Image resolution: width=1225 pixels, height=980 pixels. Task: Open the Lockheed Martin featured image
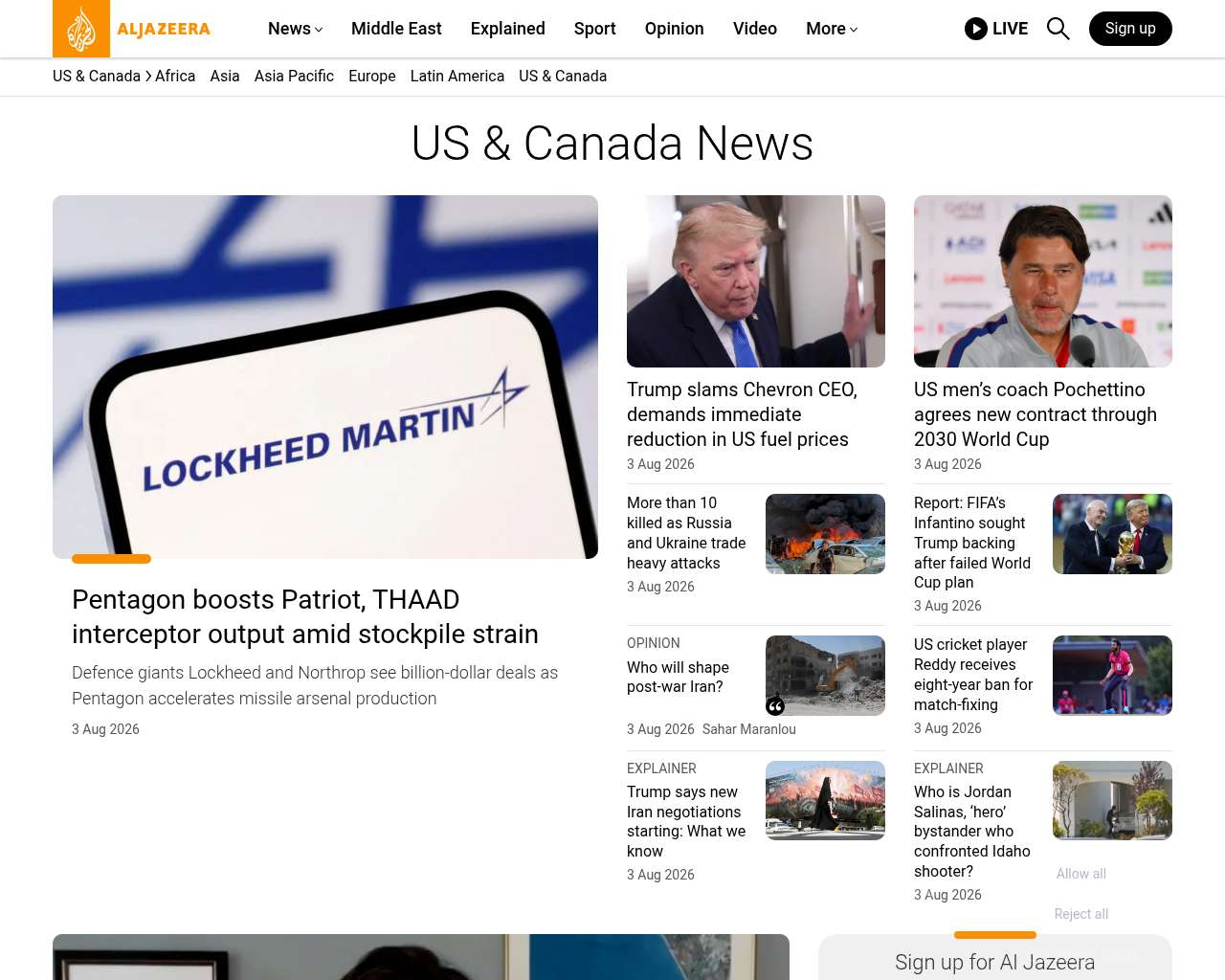[x=325, y=377]
